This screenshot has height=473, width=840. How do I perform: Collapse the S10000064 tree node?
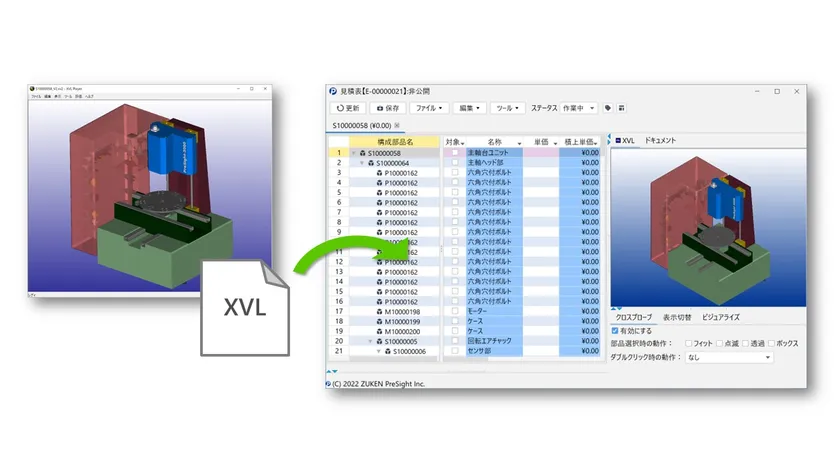coord(362,163)
